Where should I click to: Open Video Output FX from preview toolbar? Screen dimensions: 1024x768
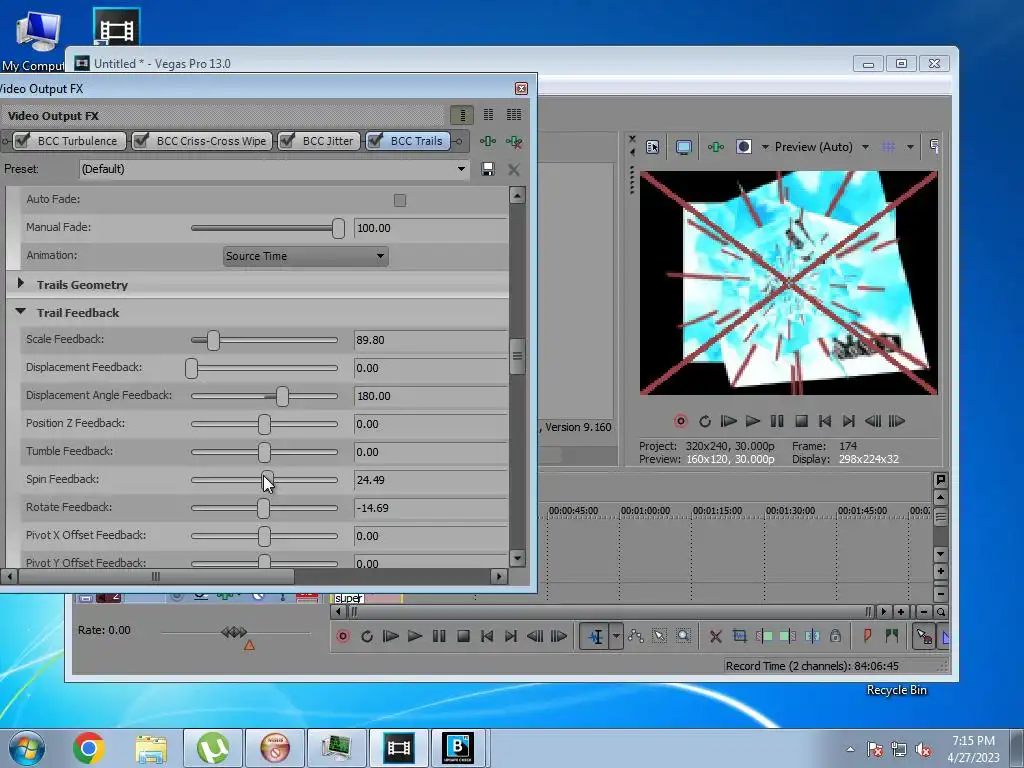[x=716, y=147]
